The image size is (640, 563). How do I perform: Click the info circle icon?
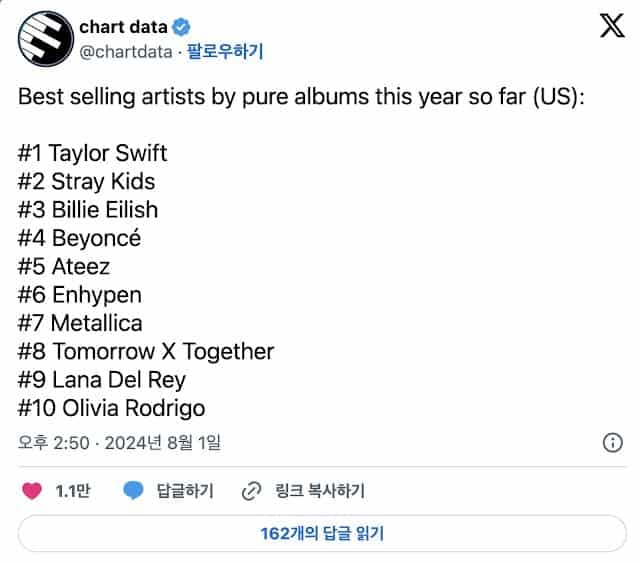point(613,442)
